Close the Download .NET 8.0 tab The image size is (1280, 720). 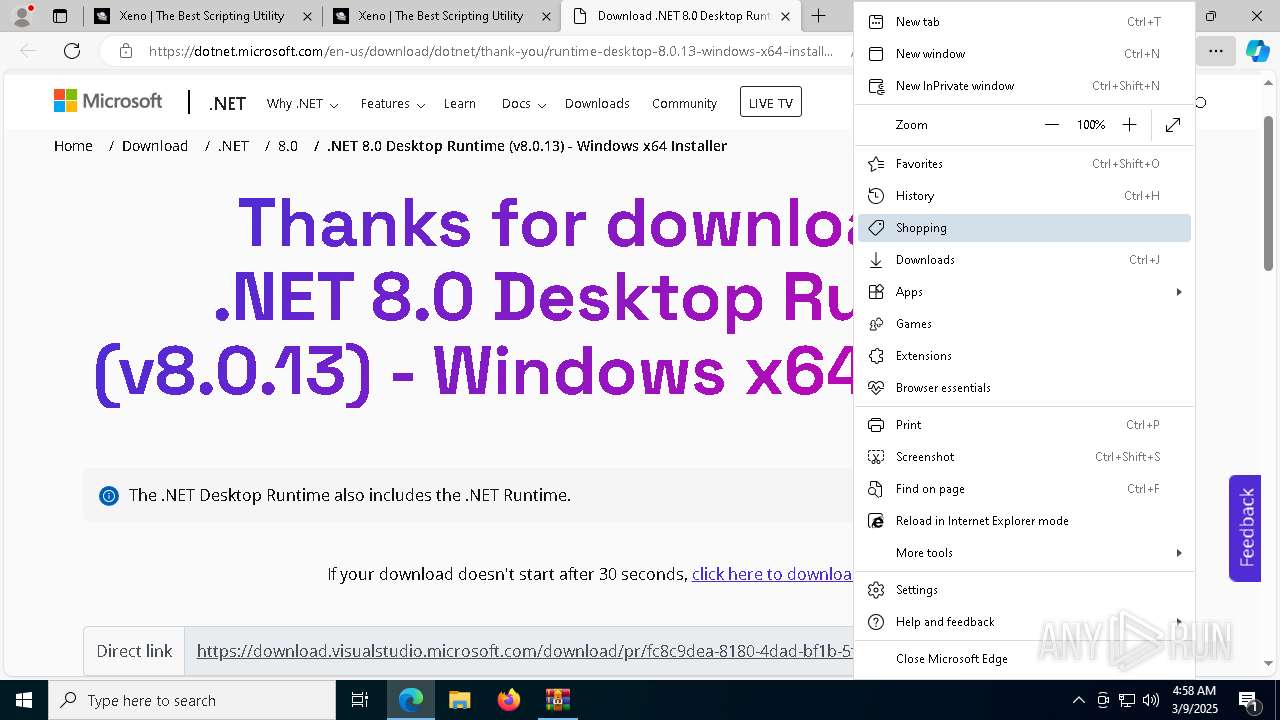click(x=785, y=16)
